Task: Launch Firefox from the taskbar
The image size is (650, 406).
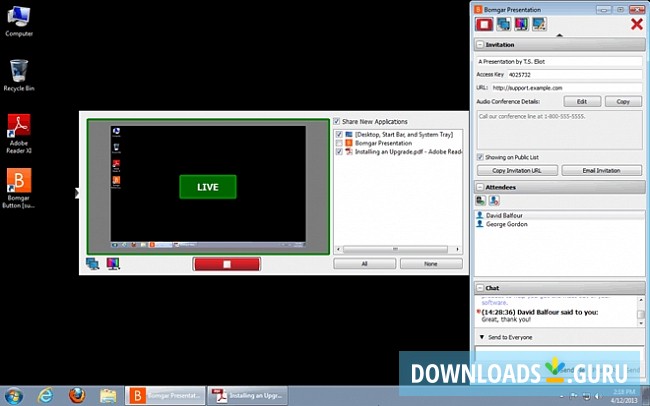Action: point(77,396)
